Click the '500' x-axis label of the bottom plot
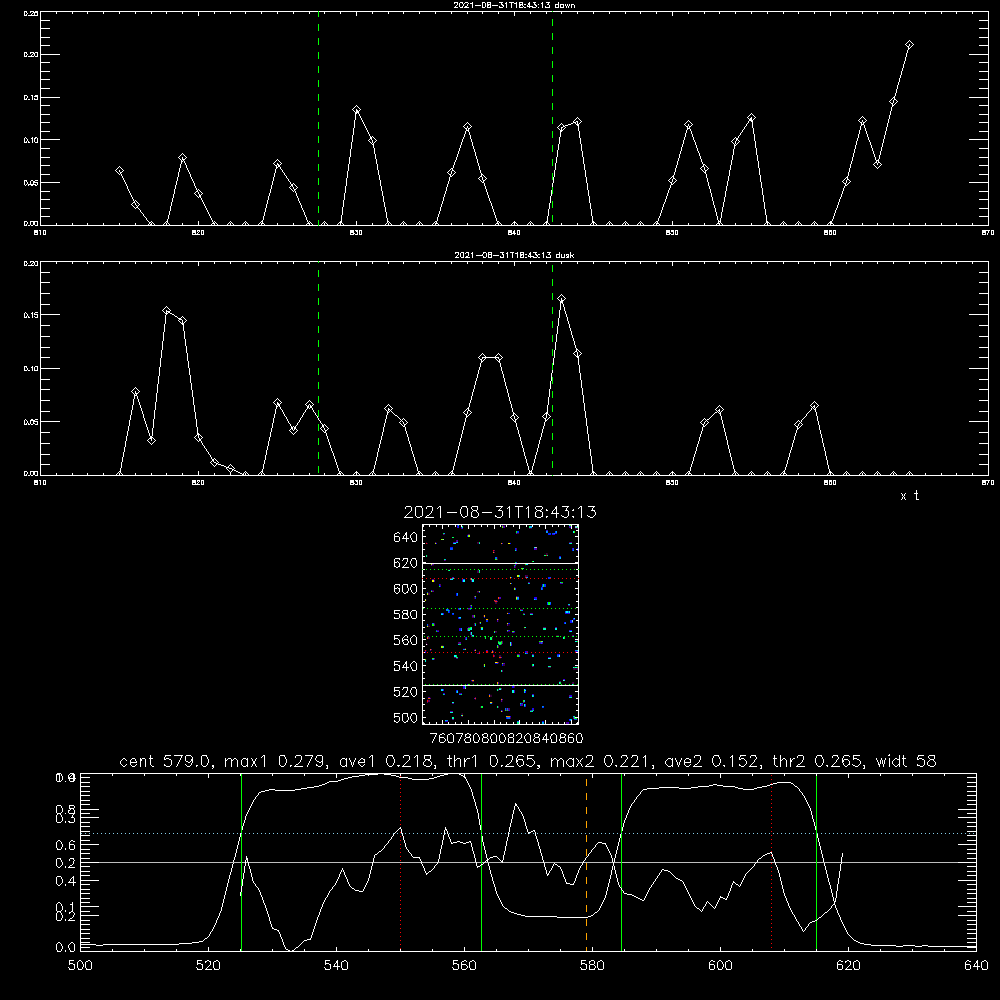This screenshot has height=1000, width=1000. (80, 966)
